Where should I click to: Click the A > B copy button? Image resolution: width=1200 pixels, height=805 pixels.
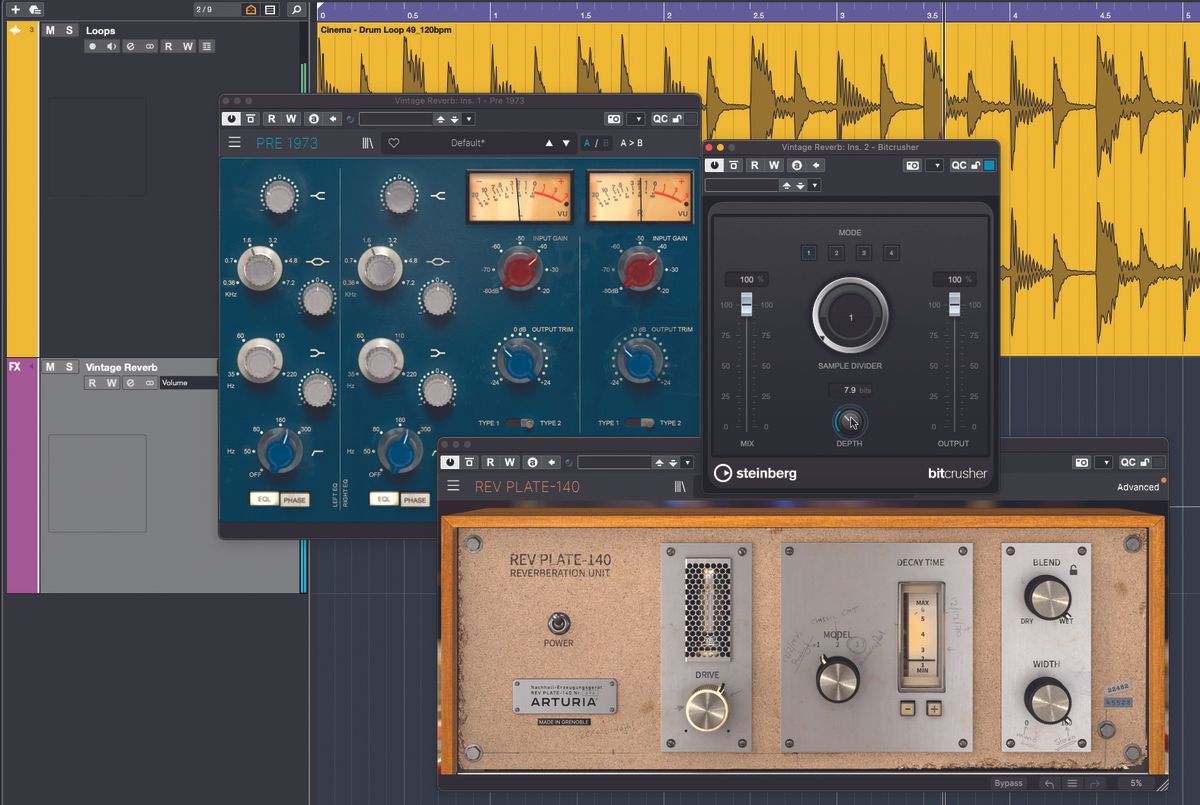631,143
